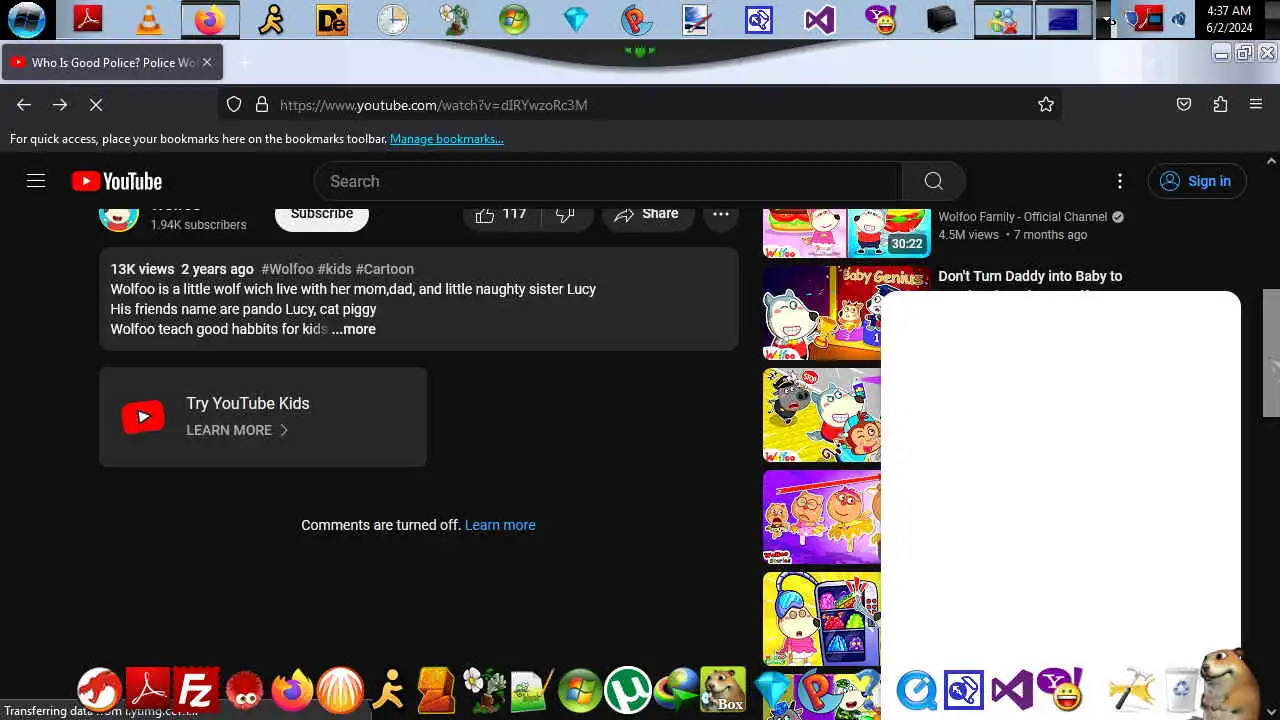Select the 'Who Is Good Police?' tab
This screenshot has height=720, width=1280.
point(112,62)
